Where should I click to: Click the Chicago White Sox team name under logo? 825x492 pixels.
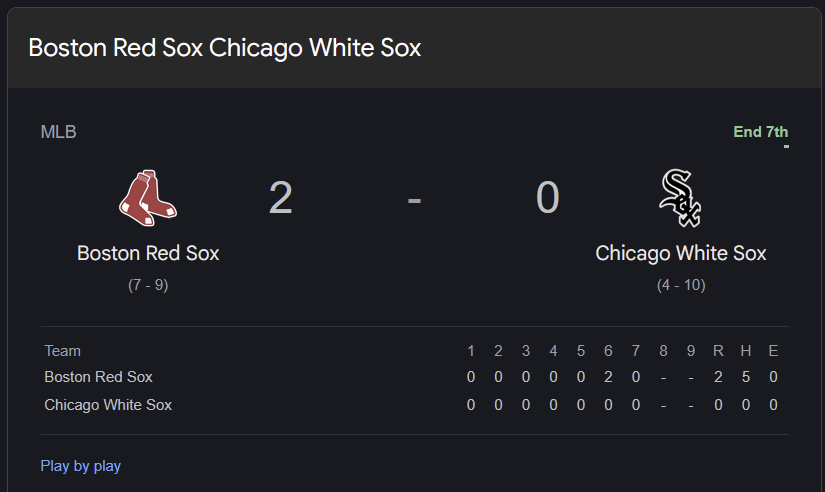point(680,253)
